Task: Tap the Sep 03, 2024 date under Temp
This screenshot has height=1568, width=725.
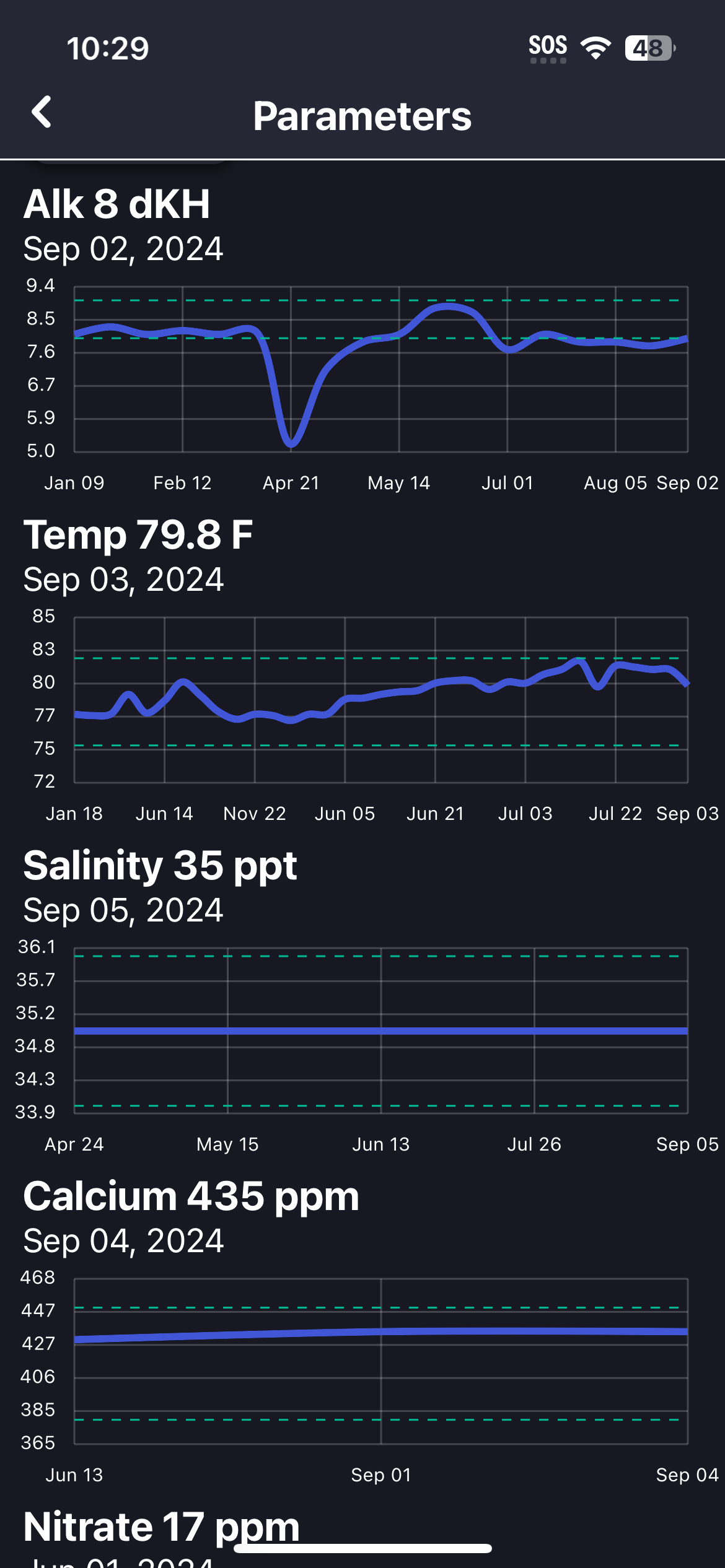Action: click(x=123, y=580)
